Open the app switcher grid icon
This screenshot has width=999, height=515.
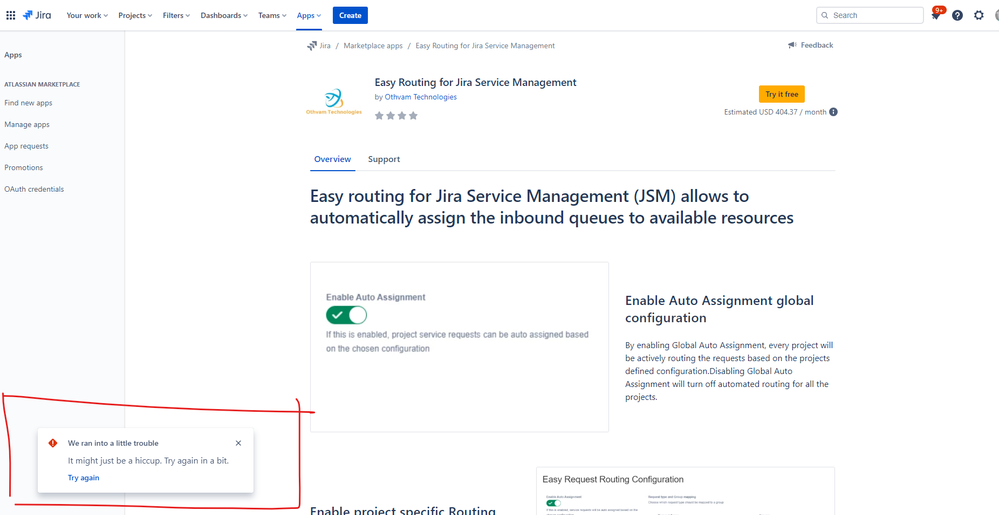(10, 15)
